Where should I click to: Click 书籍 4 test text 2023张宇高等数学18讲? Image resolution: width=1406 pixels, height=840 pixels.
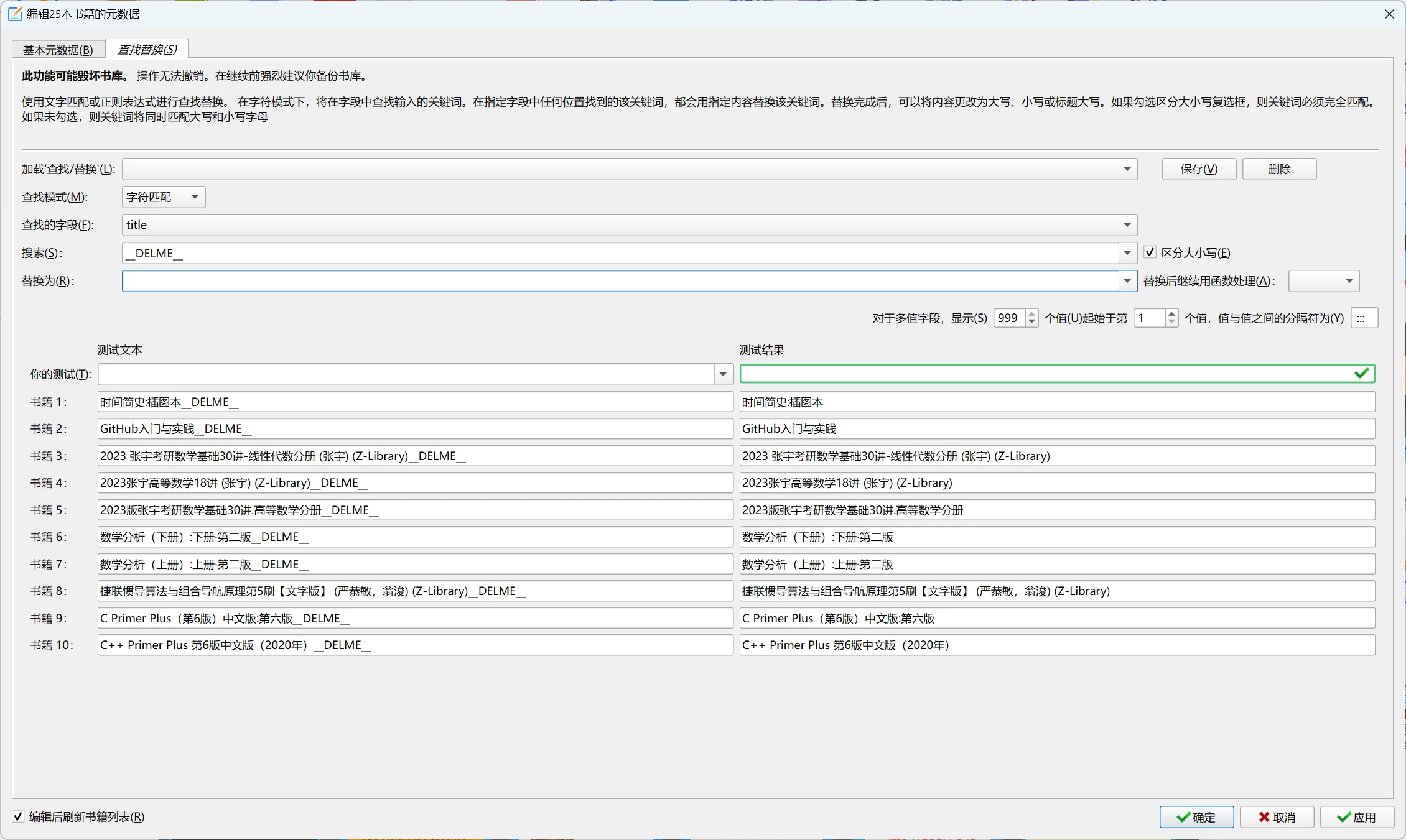tap(415, 482)
